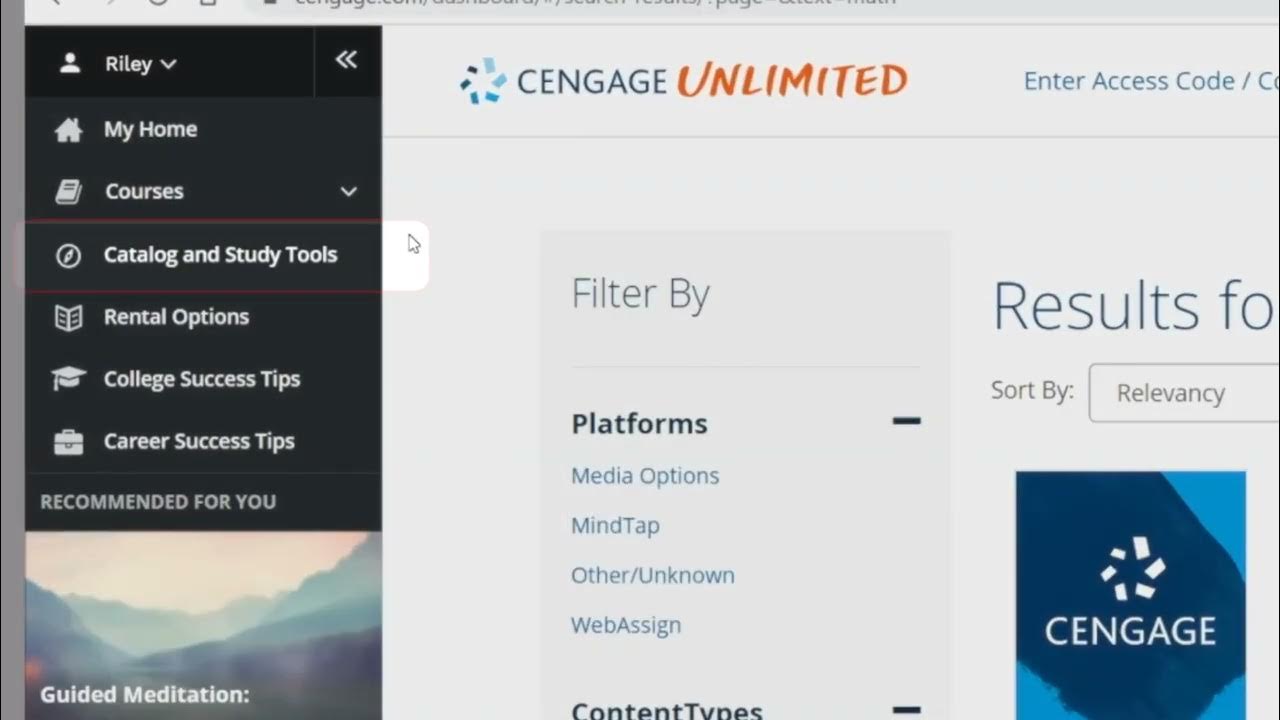Viewport: 1280px width, 720px height.
Task: Click the Courses book icon
Action: (68, 192)
